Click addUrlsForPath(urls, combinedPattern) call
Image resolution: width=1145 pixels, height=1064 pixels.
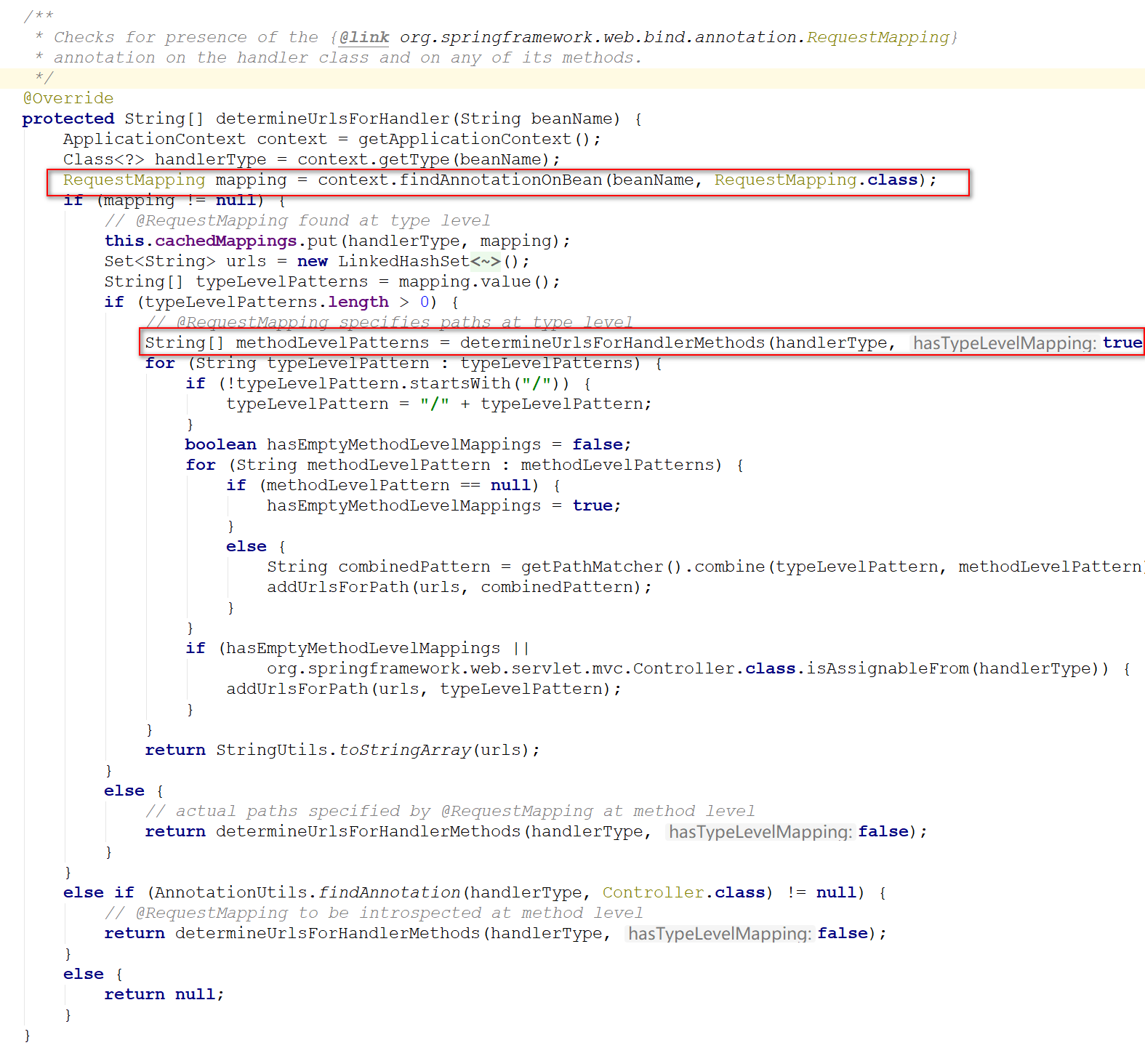click(459, 587)
